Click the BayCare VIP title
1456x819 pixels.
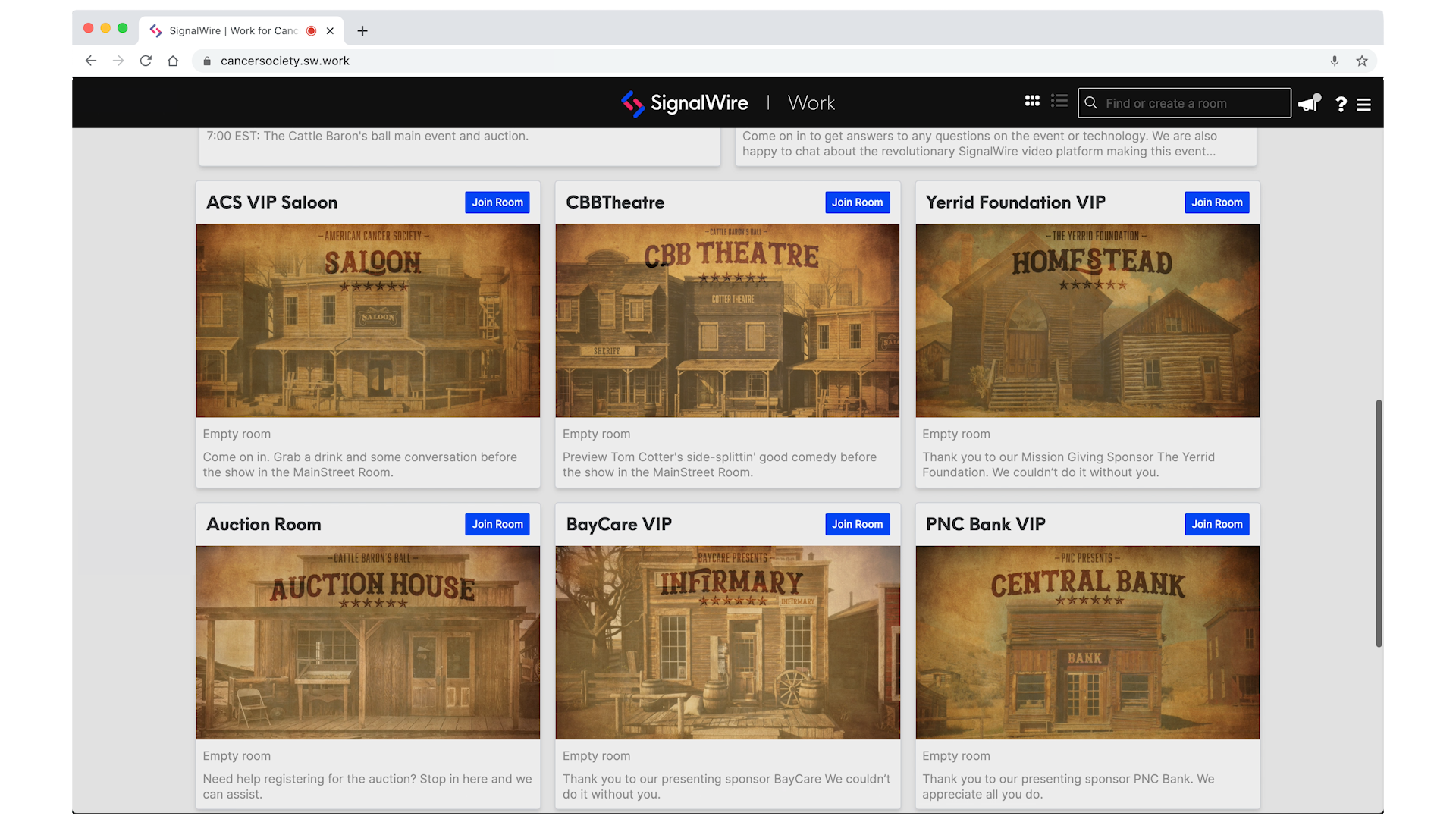pos(619,524)
